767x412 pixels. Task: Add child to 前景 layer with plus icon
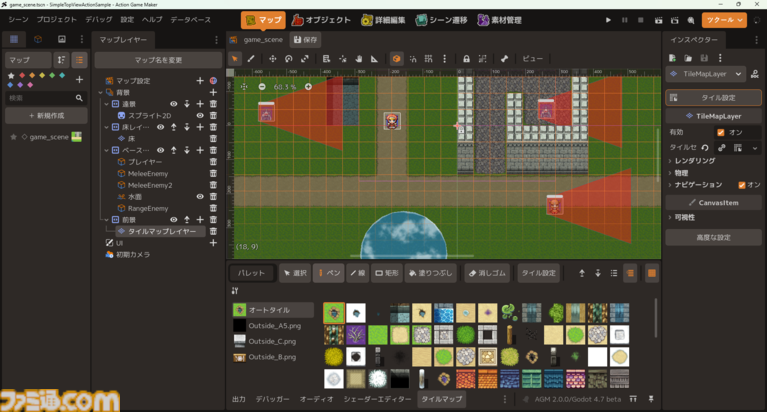[200, 220]
